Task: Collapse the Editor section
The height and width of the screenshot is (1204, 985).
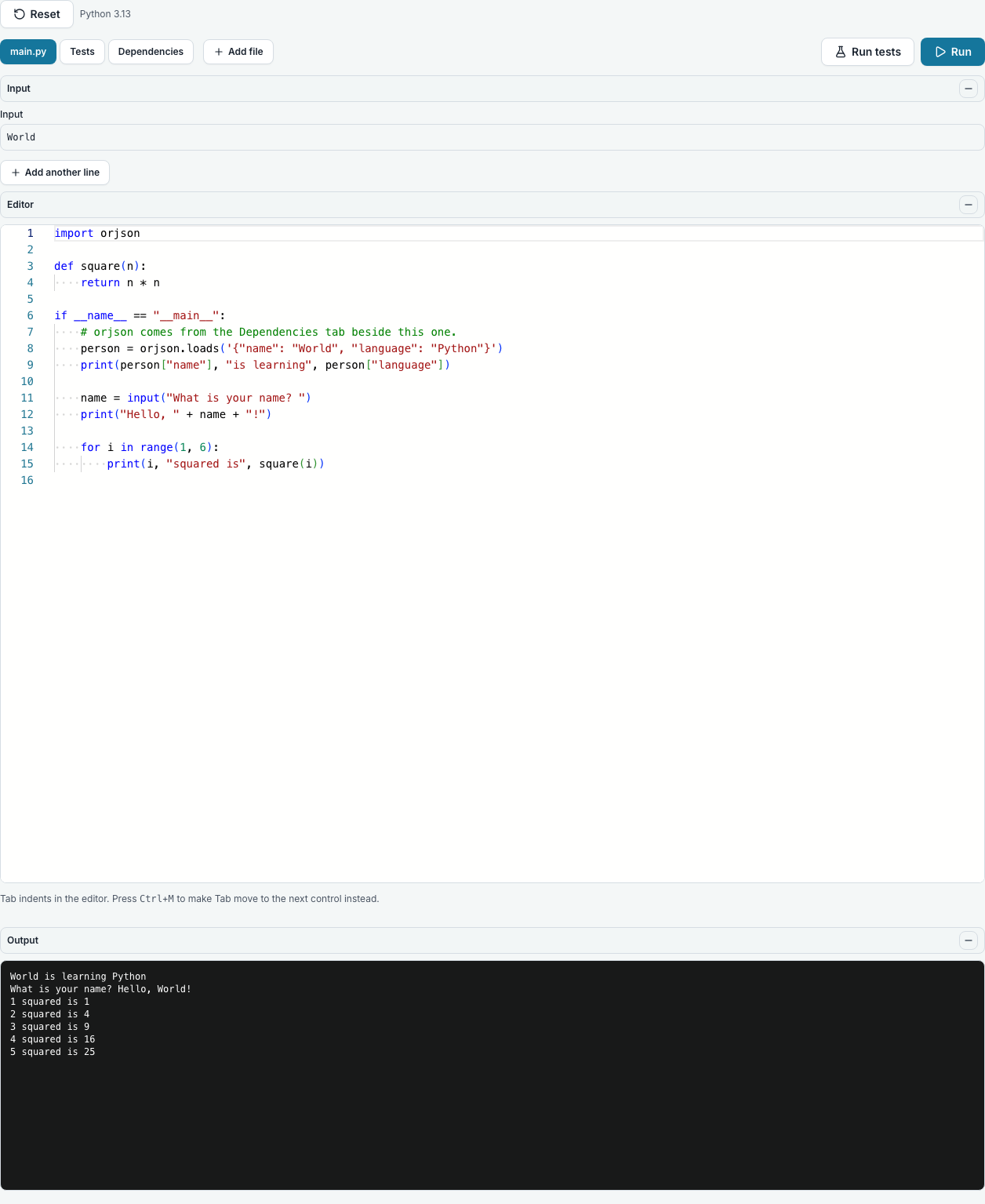Action: point(969,205)
